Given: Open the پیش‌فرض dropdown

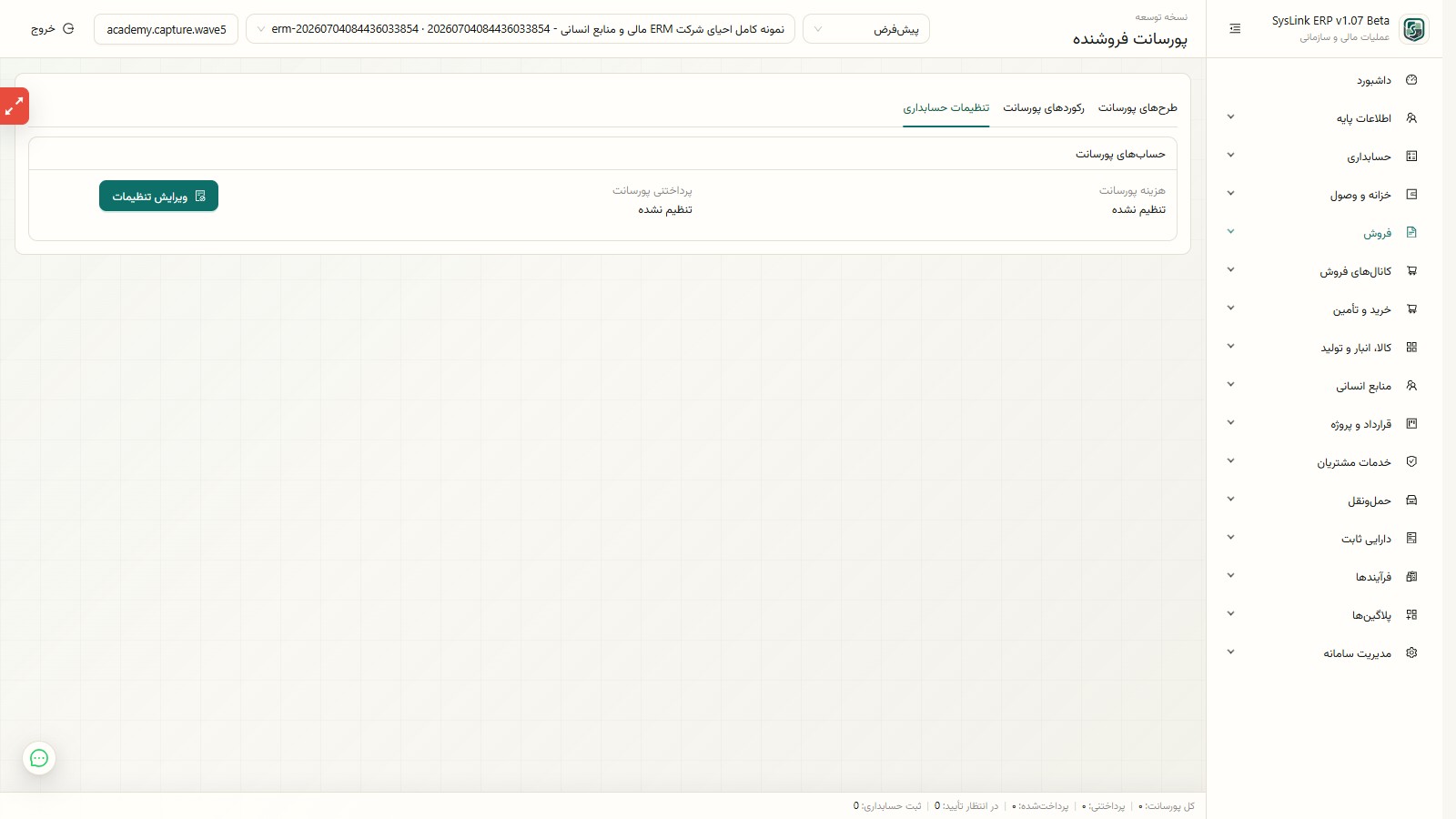Looking at the screenshot, I should point(866,29).
